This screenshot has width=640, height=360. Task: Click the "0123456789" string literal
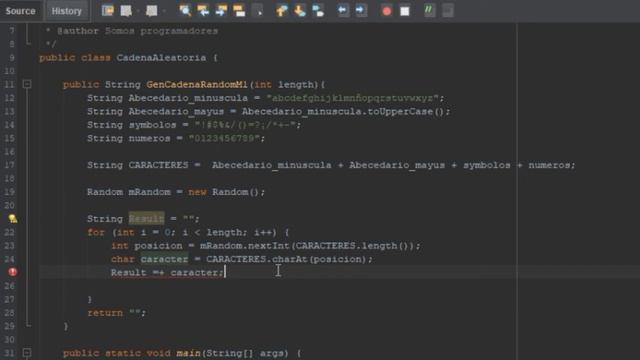click(x=224, y=138)
